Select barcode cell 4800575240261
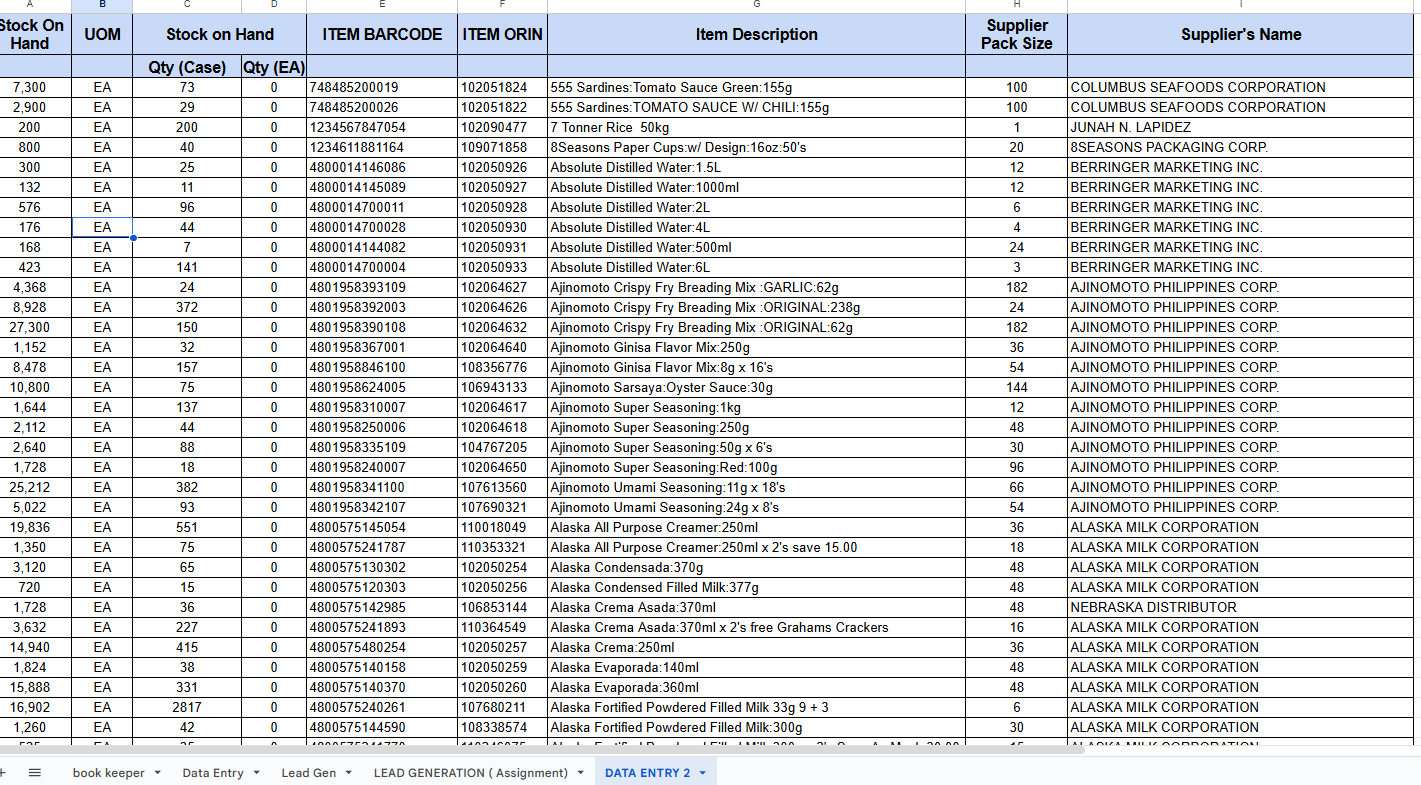Image resolution: width=1421 pixels, height=785 pixels. (382, 707)
